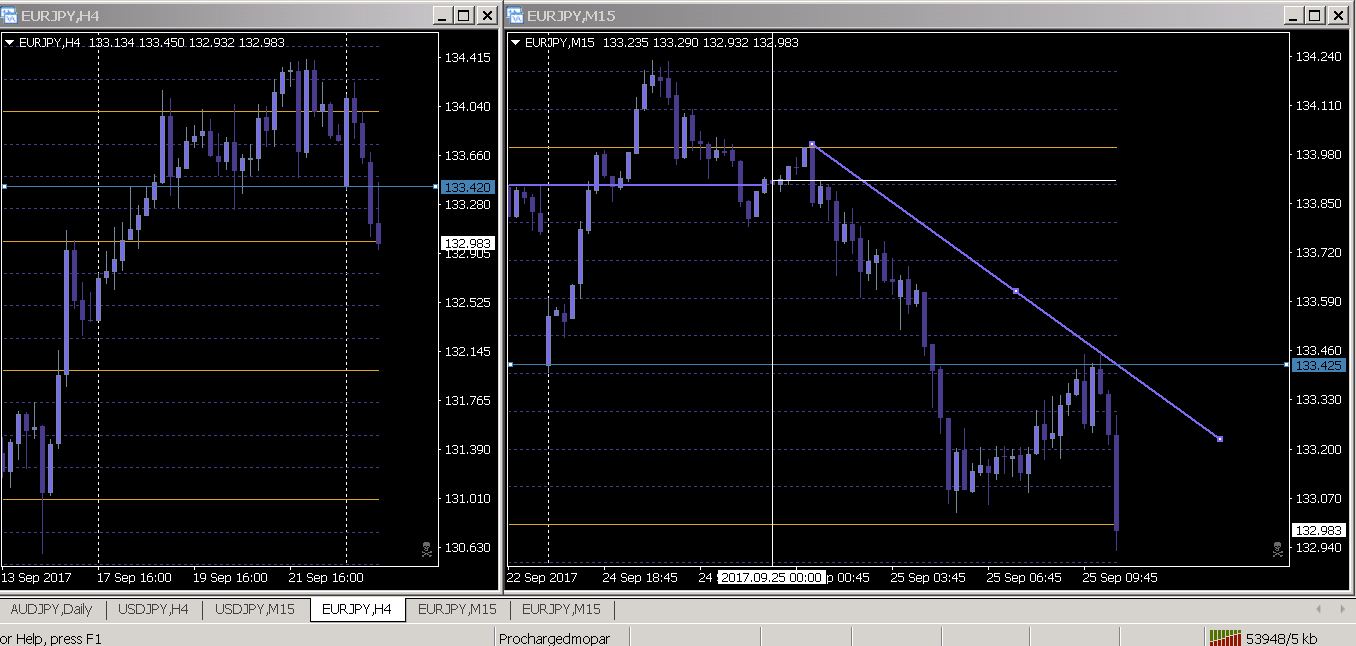Click the 134.240 price on the M15 price scale
Viewport: 1356px width, 646px height.
[1318, 56]
